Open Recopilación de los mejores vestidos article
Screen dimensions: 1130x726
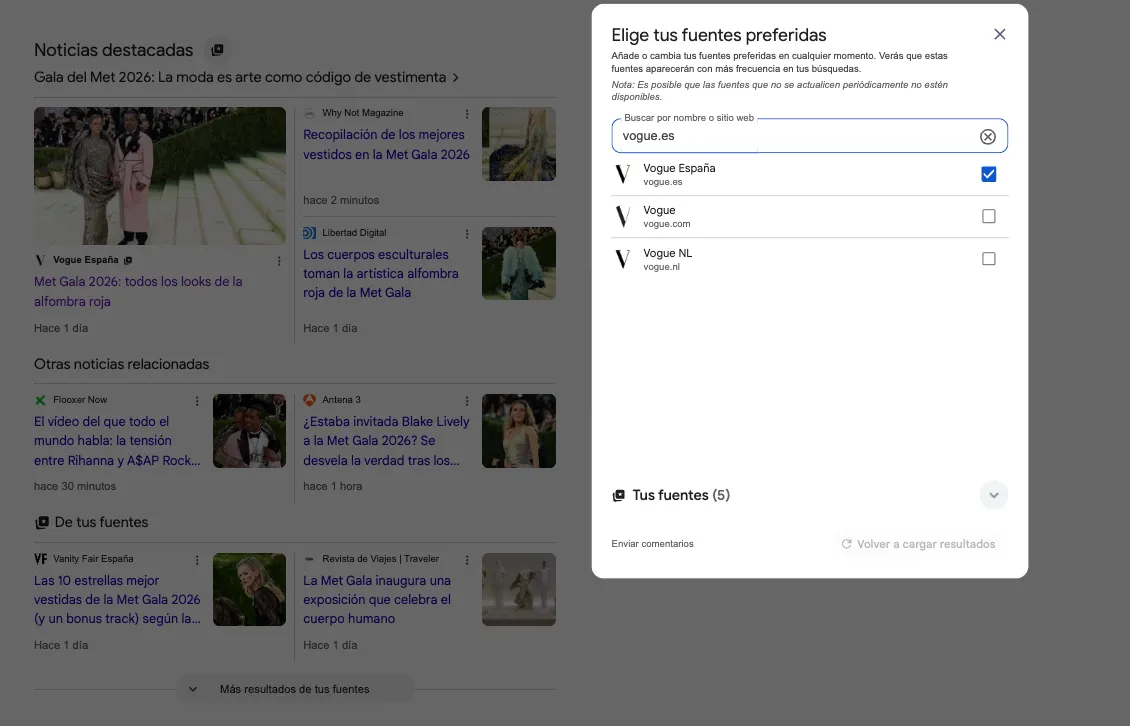tap(386, 144)
